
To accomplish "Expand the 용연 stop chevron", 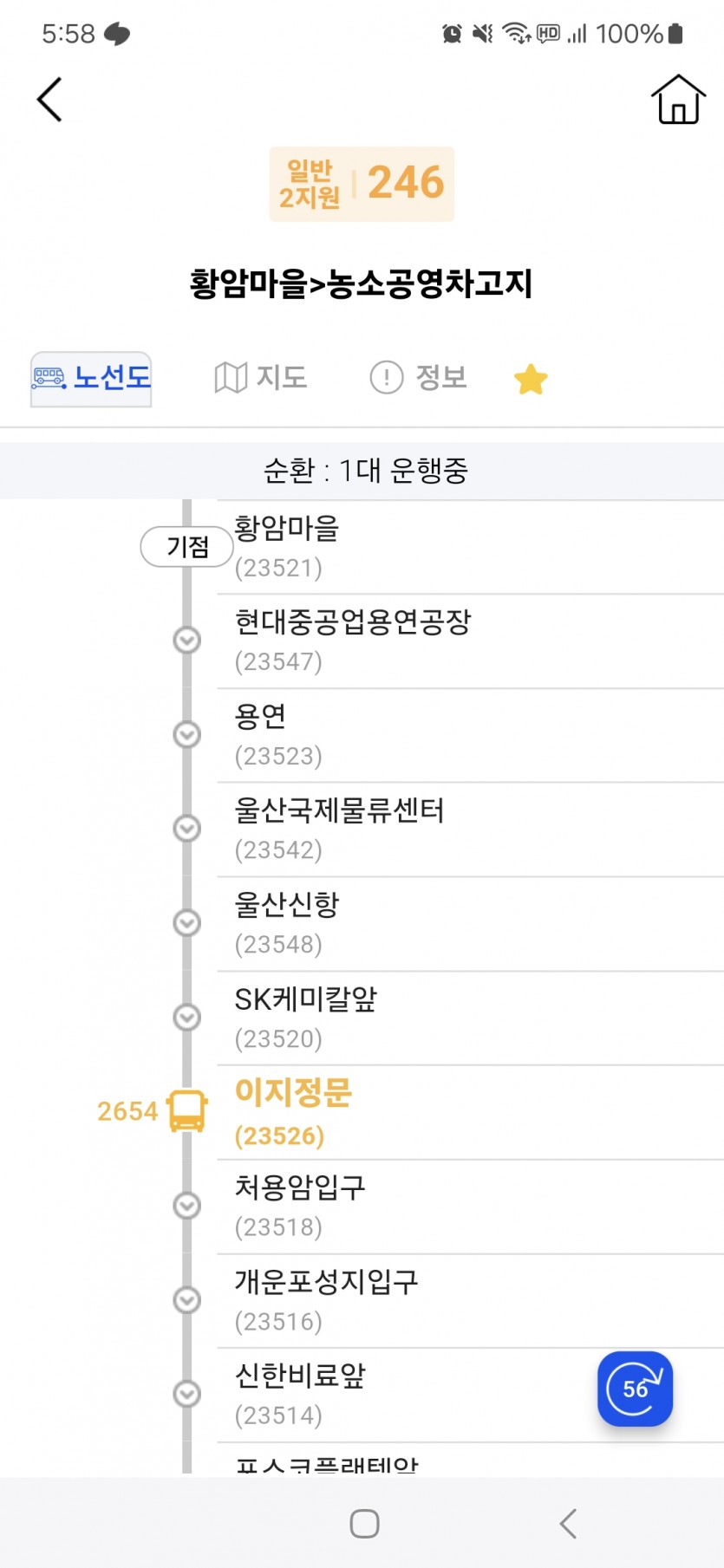I will pos(187,735).
